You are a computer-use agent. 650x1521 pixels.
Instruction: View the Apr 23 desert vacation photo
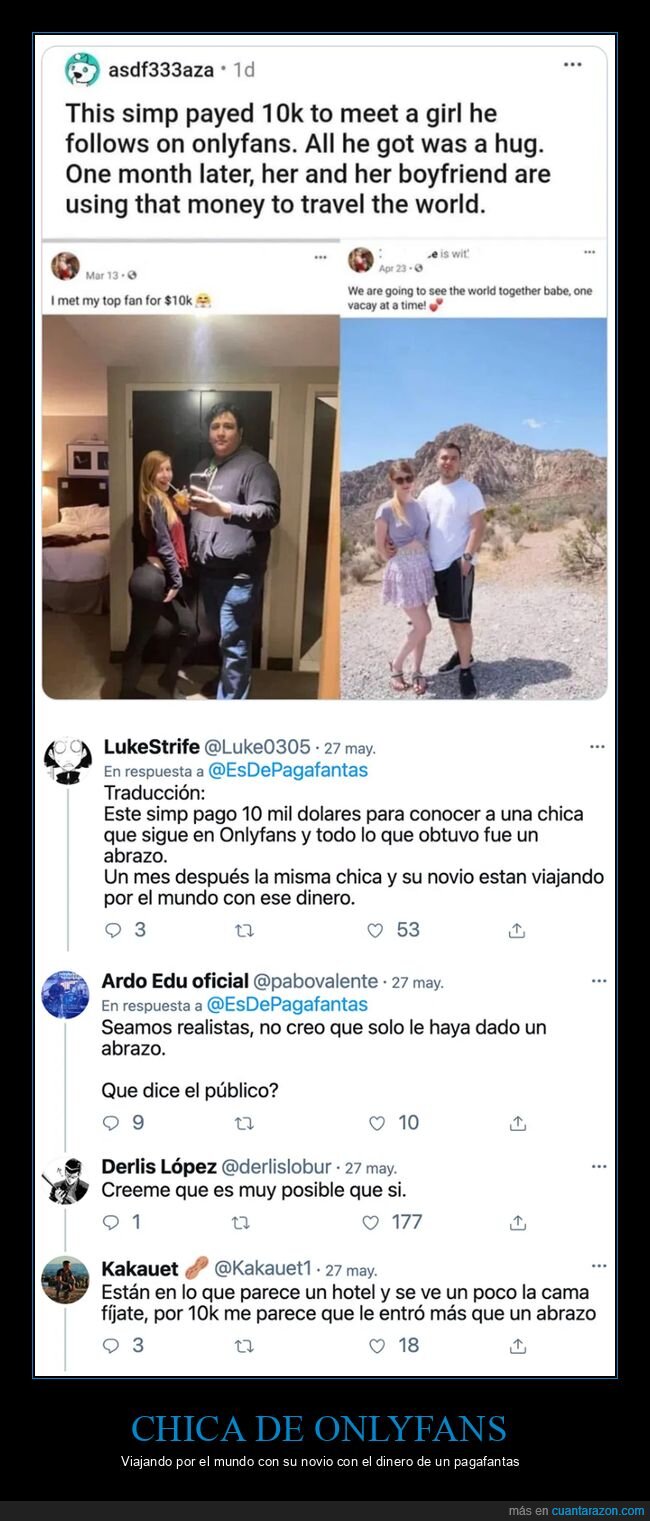474,508
